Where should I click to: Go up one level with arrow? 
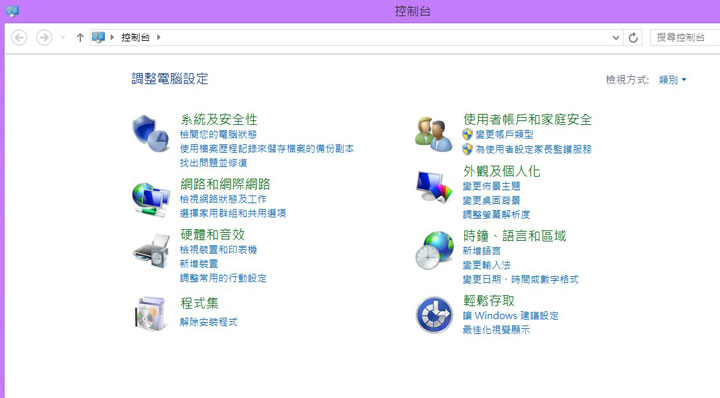pyautogui.click(x=80, y=38)
